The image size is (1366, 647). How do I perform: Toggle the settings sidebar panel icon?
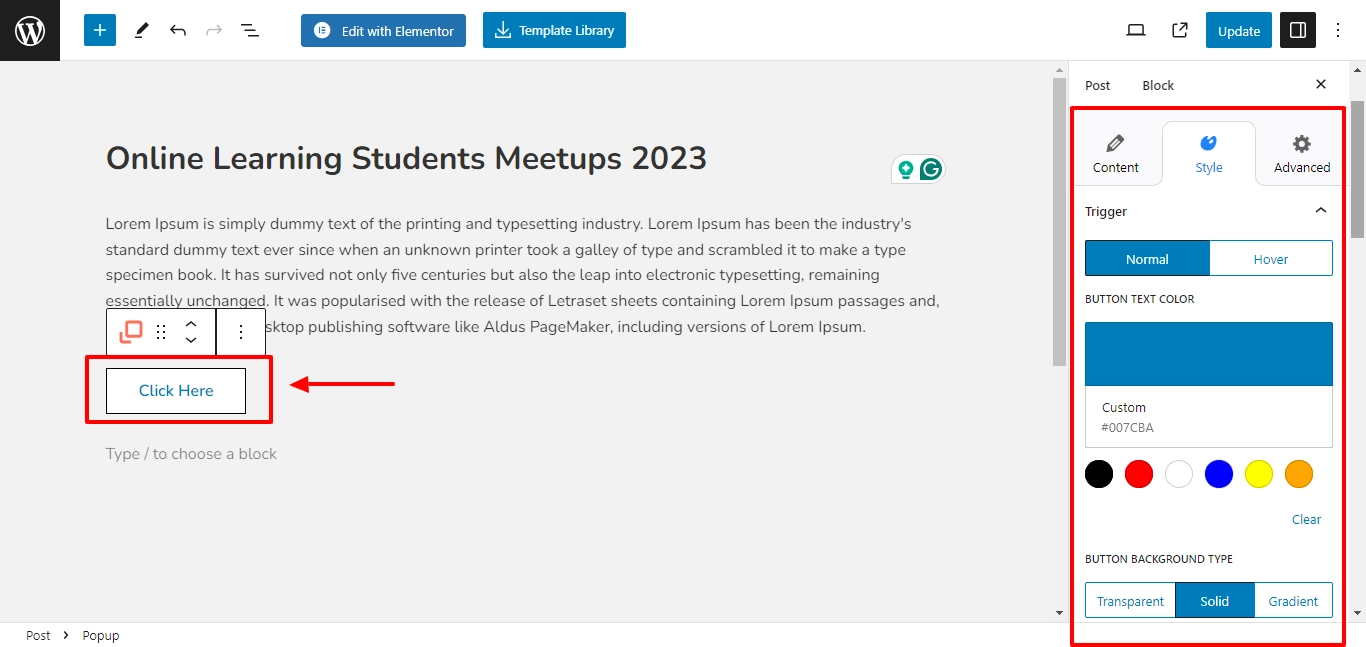click(1298, 30)
